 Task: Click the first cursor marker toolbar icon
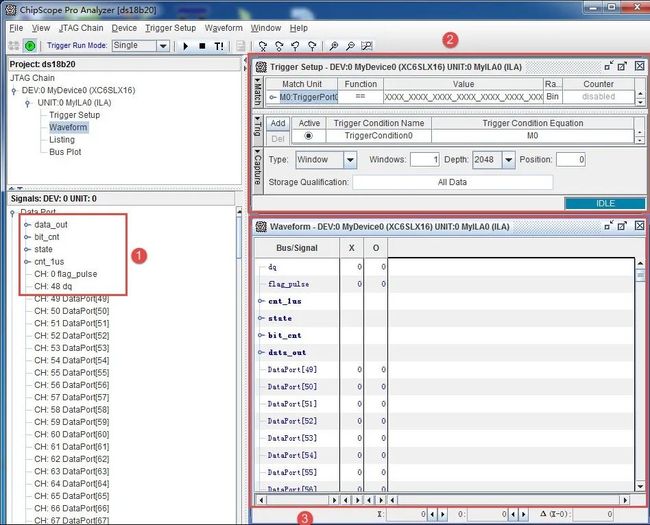(262, 46)
